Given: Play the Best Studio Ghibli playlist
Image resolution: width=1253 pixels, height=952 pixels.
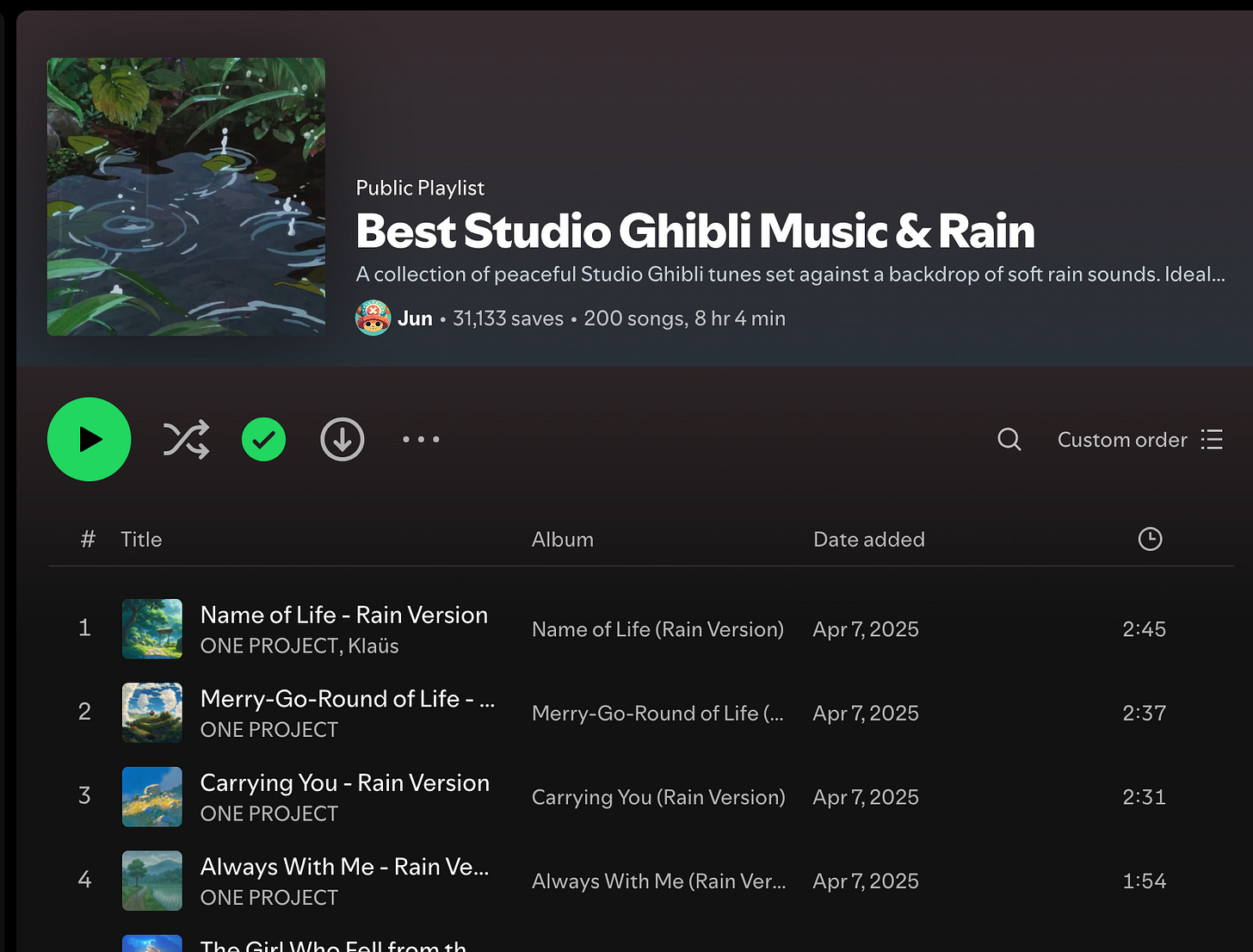Looking at the screenshot, I should tap(89, 439).
